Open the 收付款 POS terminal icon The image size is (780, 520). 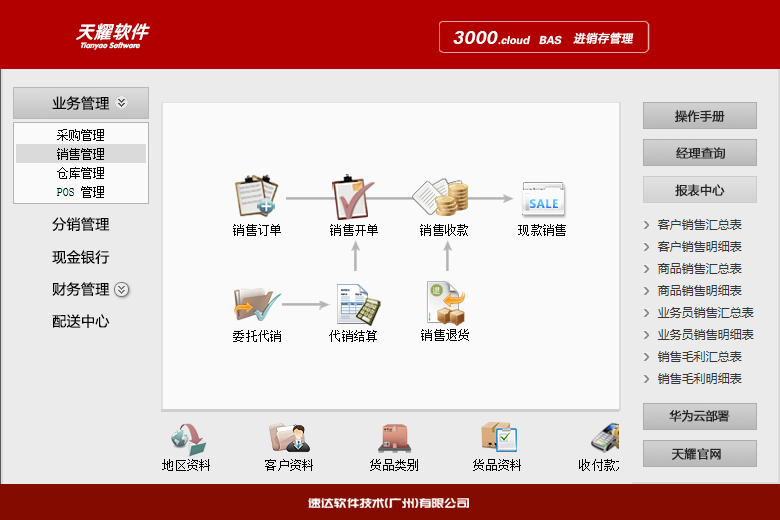605,437
